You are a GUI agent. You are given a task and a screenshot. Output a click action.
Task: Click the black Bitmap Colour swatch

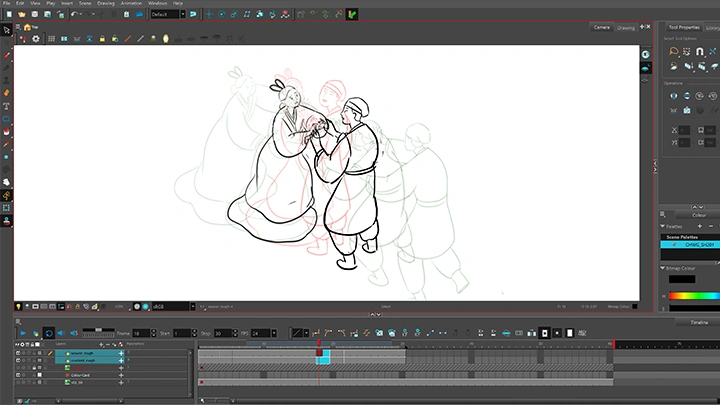pos(681,279)
